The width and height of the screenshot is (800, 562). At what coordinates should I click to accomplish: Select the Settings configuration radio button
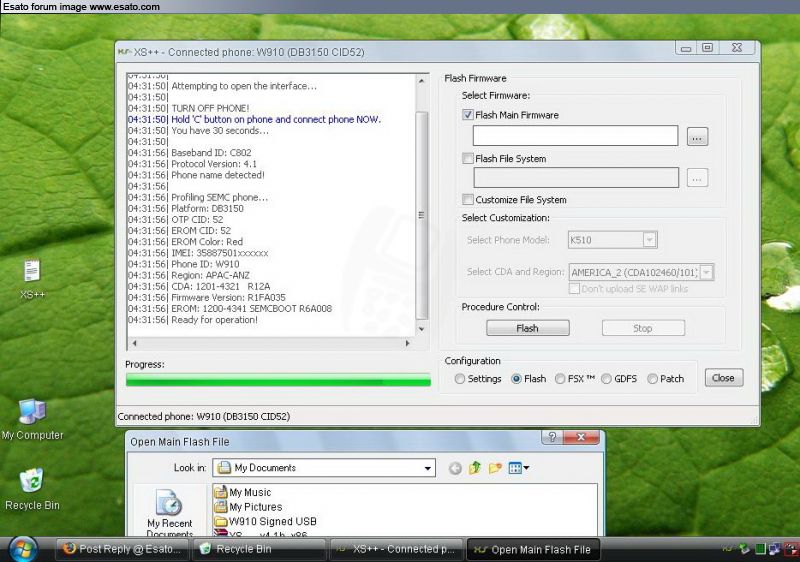(x=460, y=379)
